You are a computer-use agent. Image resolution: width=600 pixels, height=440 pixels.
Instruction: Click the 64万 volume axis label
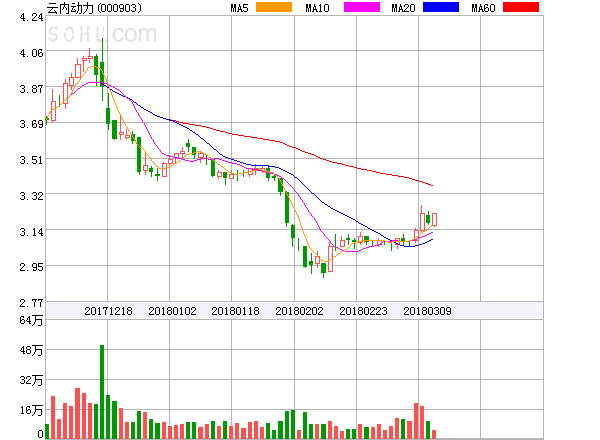(31, 320)
